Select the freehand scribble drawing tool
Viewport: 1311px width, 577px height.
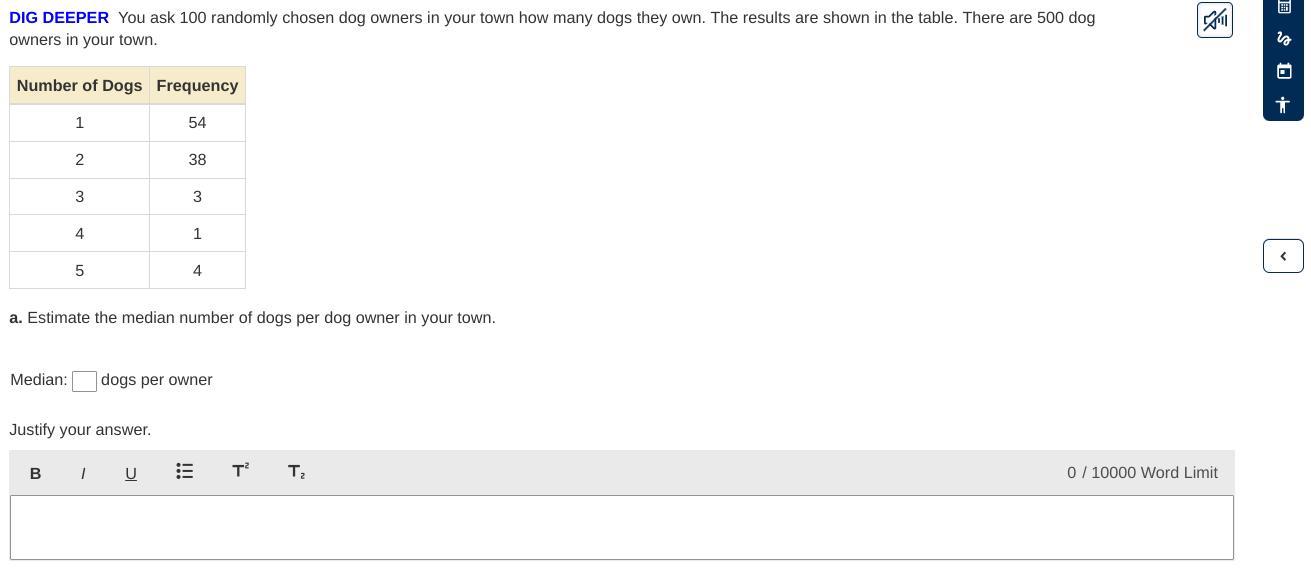click(1284, 39)
